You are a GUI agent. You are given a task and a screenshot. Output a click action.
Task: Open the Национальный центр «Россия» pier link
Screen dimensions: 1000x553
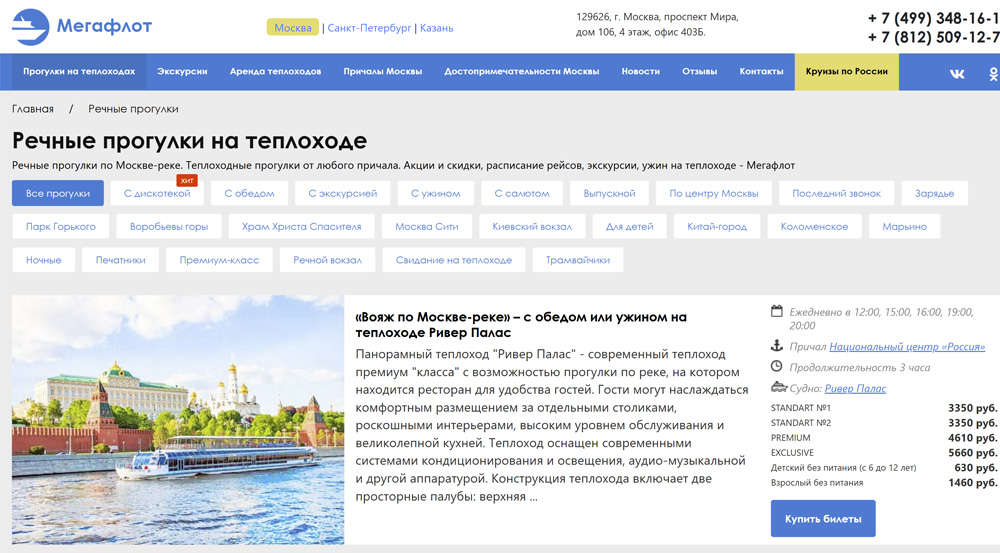[x=907, y=346]
